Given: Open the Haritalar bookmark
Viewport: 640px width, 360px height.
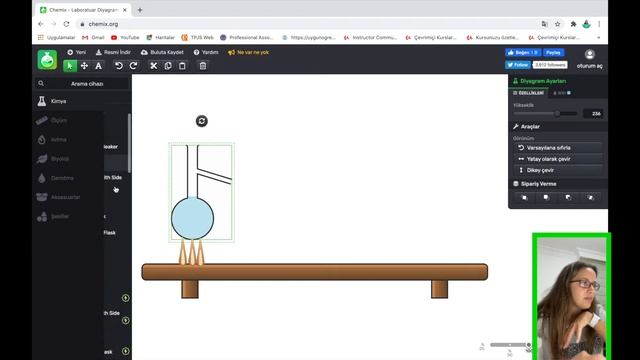Looking at the screenshot, I should [160, 37].
